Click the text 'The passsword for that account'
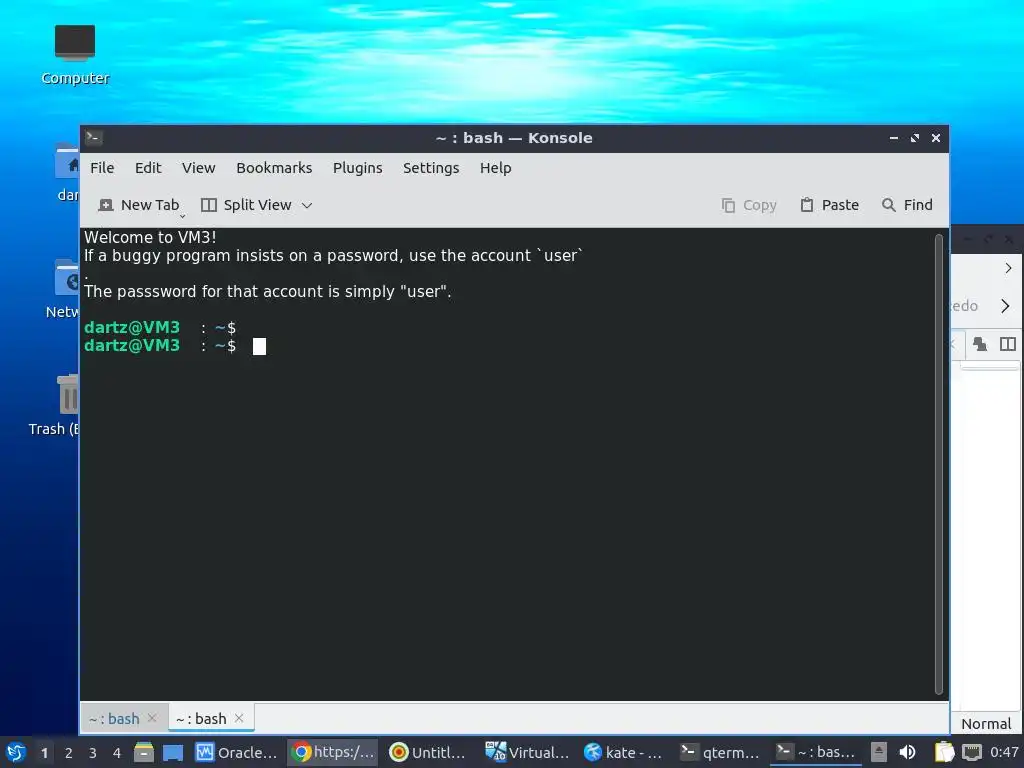1024x768 pixels. tap(202, 291)
